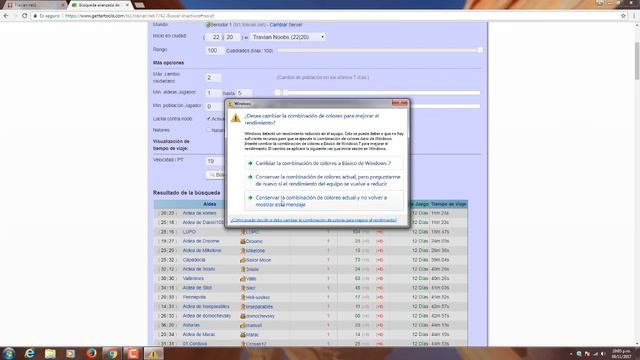
Task: Open the Windows Start menu
Action: point(9,353)
